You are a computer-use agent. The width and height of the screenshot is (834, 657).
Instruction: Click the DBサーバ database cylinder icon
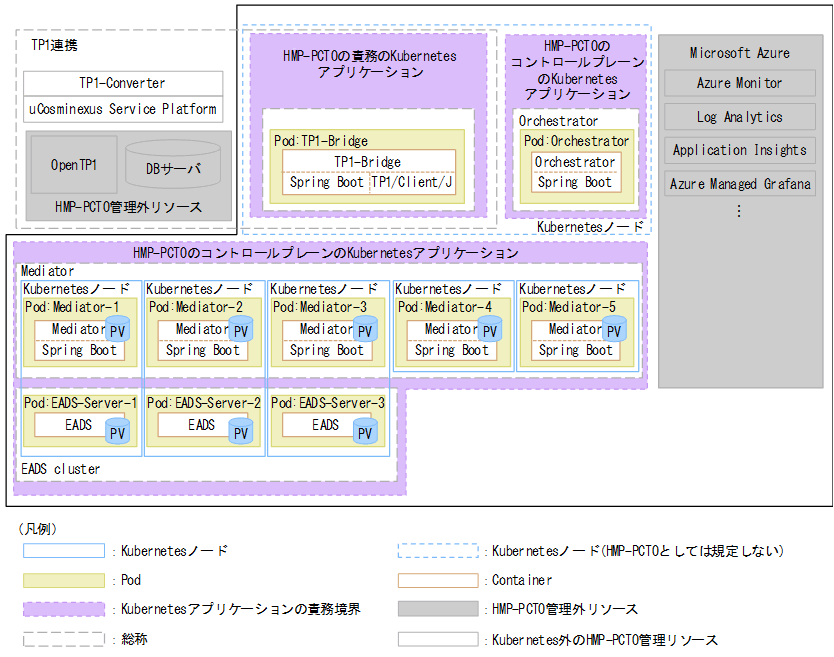[173, 165]
